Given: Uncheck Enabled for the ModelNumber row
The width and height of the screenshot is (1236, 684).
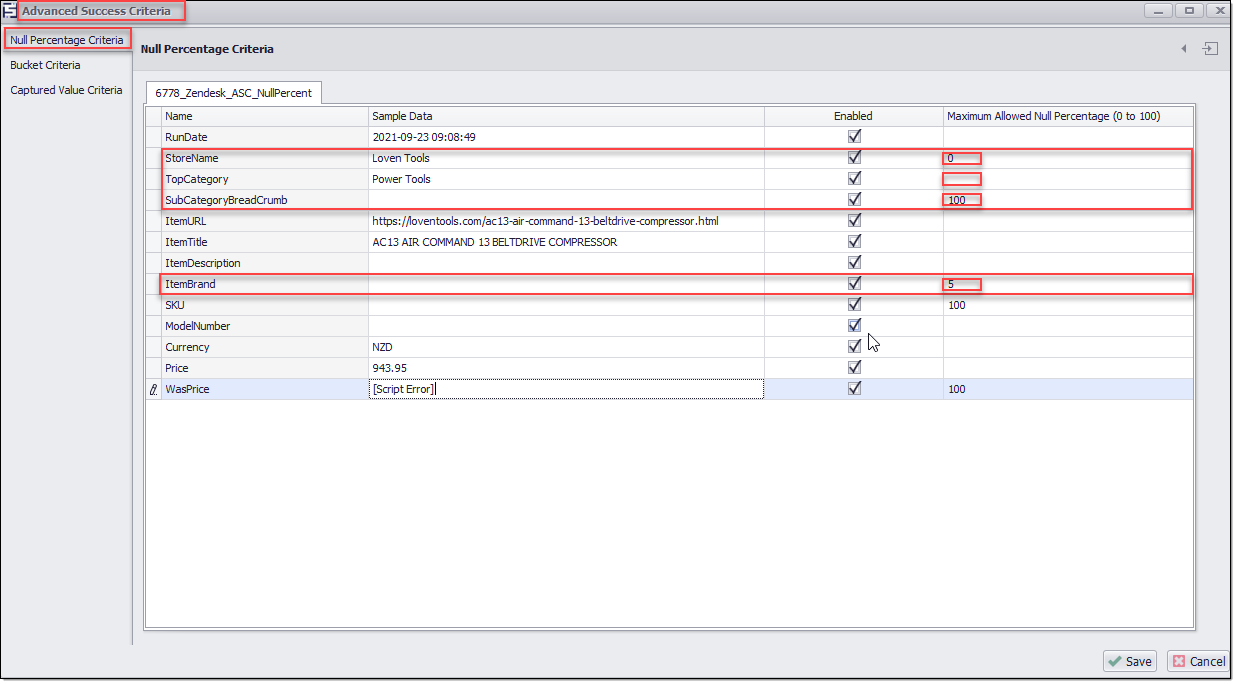Looking at the screenshot, I should click(854, 326).
